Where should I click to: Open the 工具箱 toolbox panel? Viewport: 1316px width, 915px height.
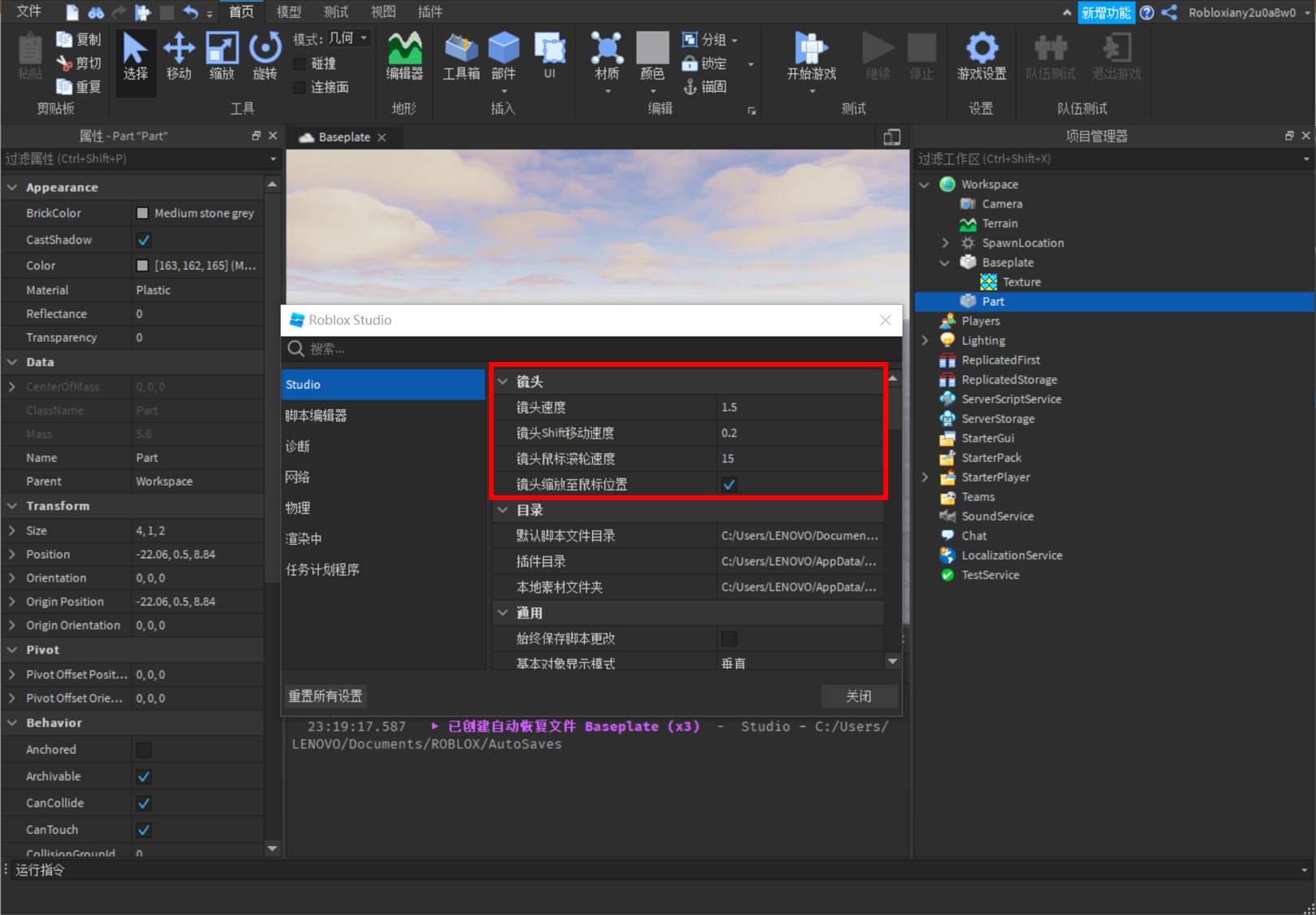(x=461, y=55)
